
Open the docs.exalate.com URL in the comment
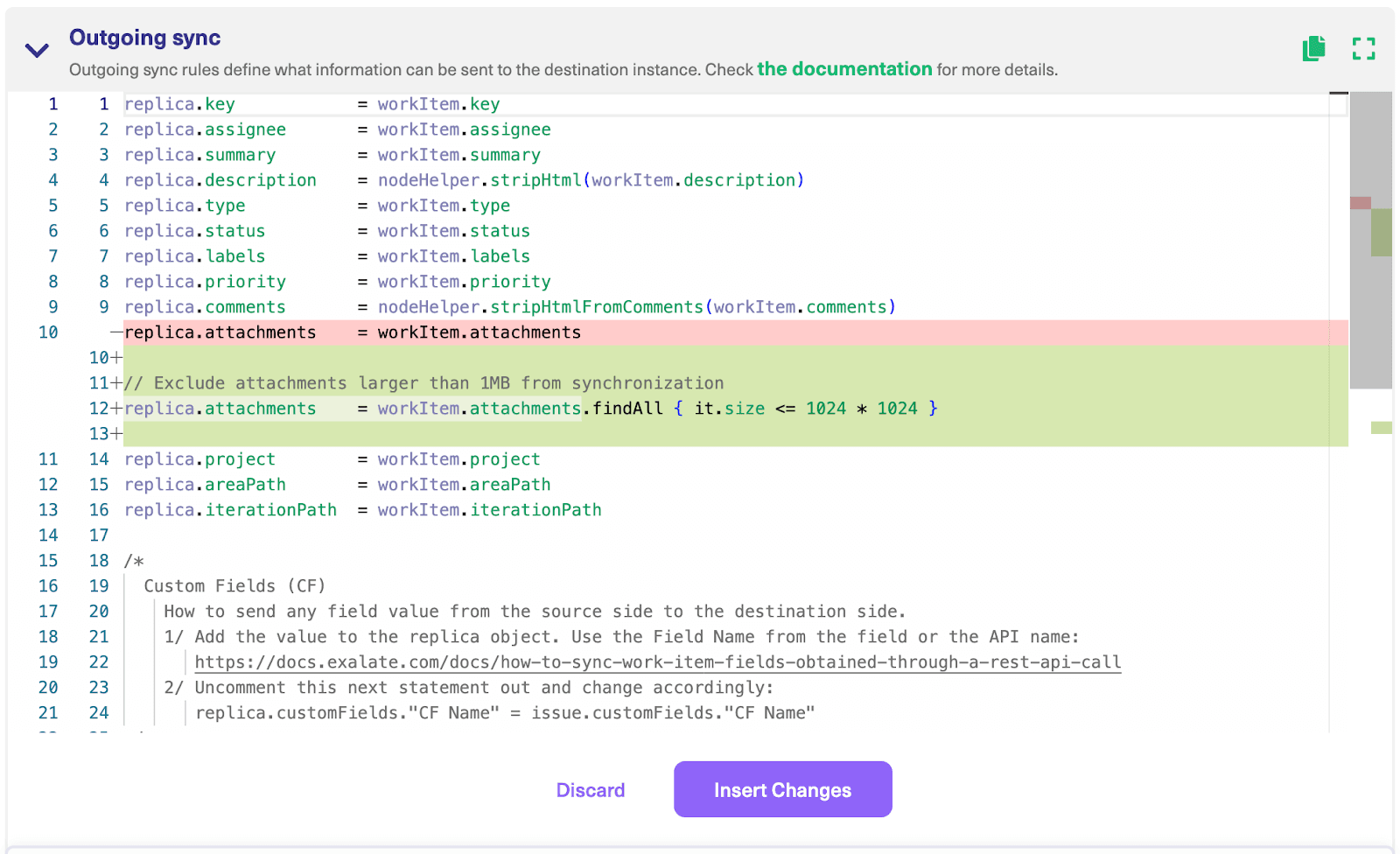click(x=657, y=662)
